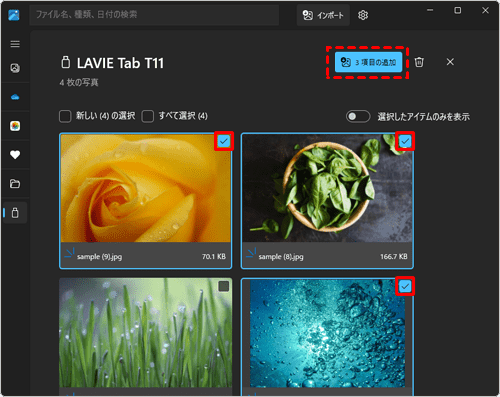Uncheck the sample (9).jpg checkbox
500x397 pixels.
(224, 141)
